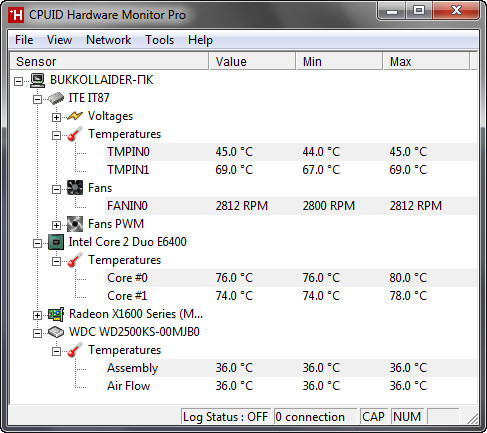Click the Voltages lightning bolt icon

pyautogui.click(x=75, y=116)
